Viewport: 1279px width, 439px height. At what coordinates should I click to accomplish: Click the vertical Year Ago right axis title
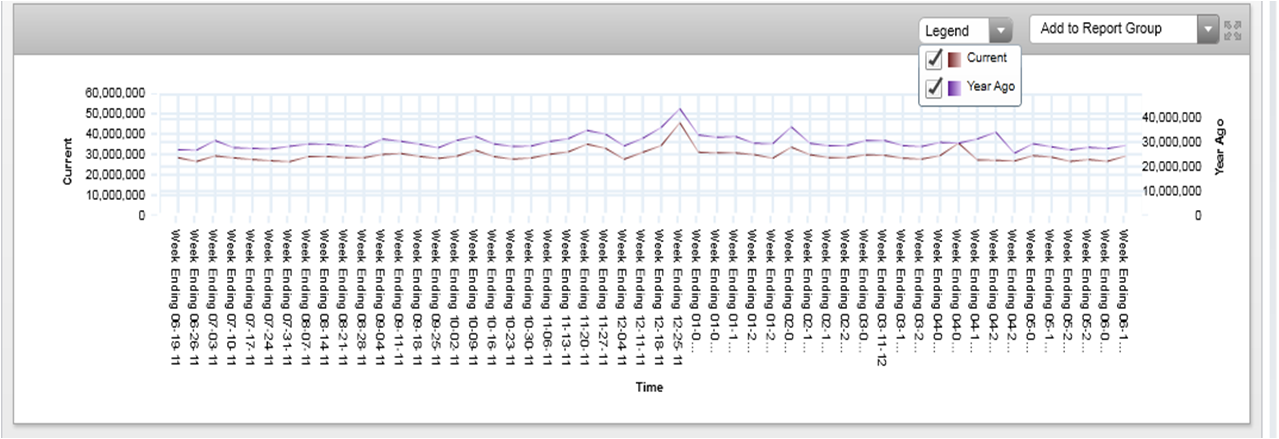(x=1220, y=147)
